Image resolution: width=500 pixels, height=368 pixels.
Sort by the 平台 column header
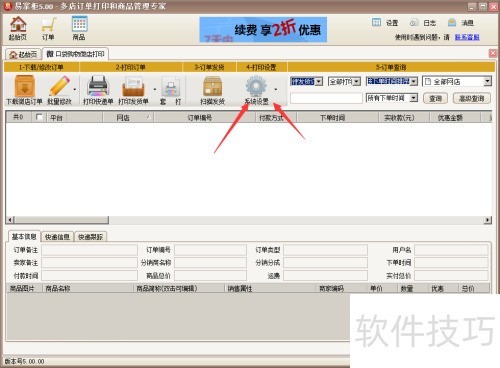click(x=74, y=117)
